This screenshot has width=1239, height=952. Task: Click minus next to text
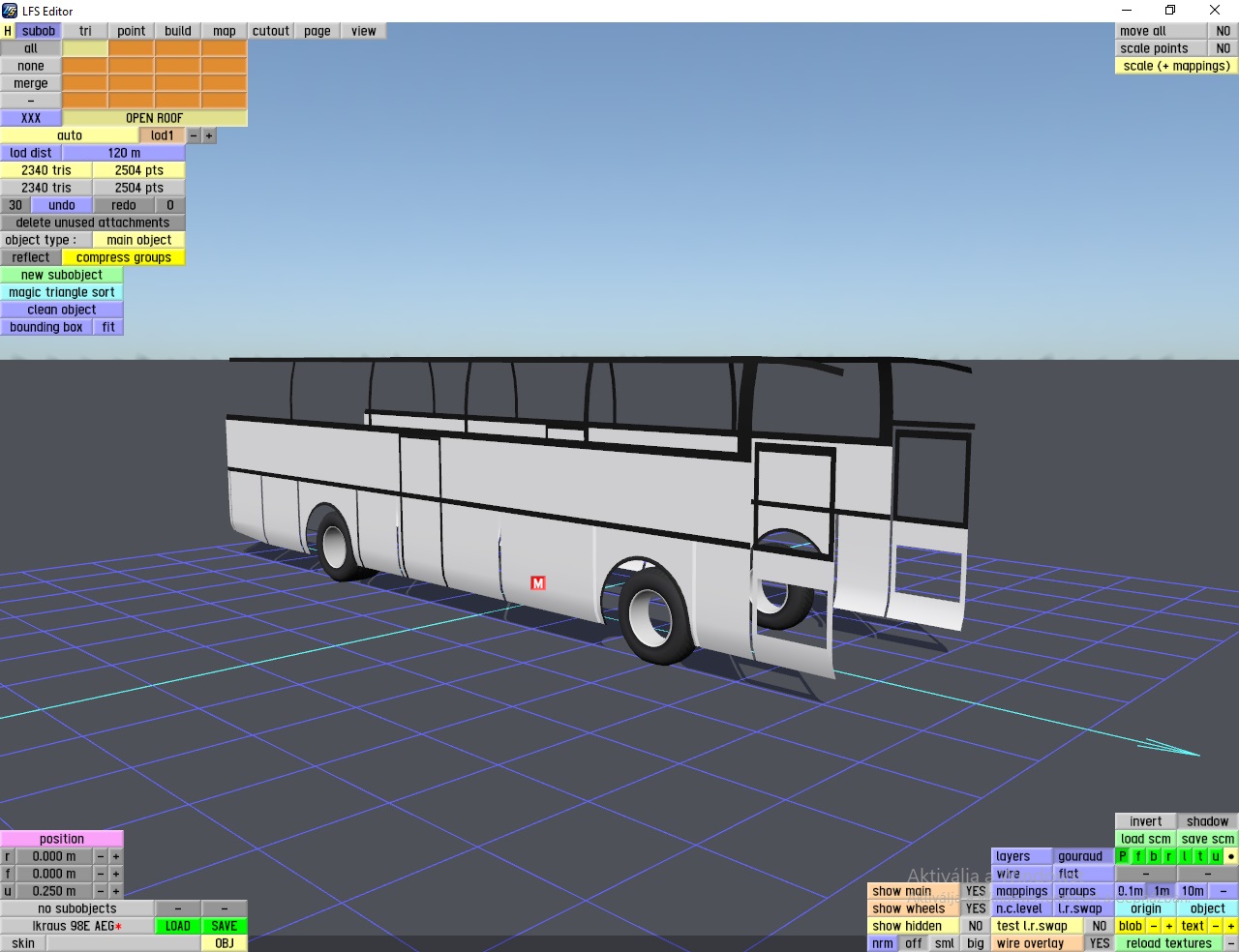(x=1216, y=926)
